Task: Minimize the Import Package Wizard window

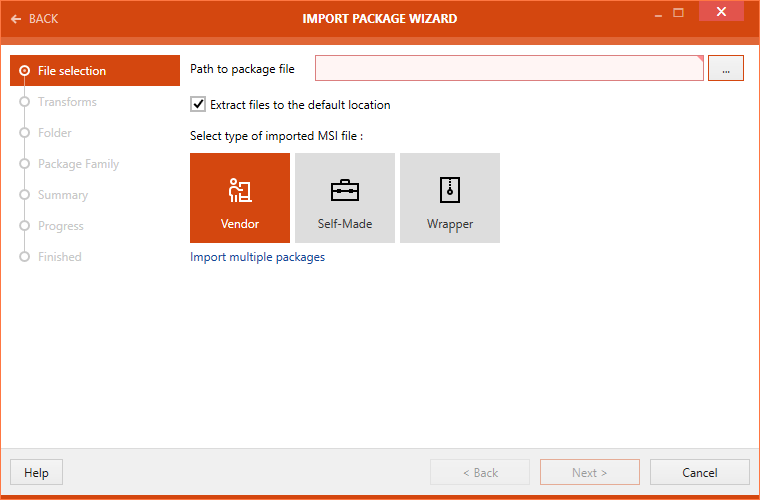Action: tap(658, 14)
